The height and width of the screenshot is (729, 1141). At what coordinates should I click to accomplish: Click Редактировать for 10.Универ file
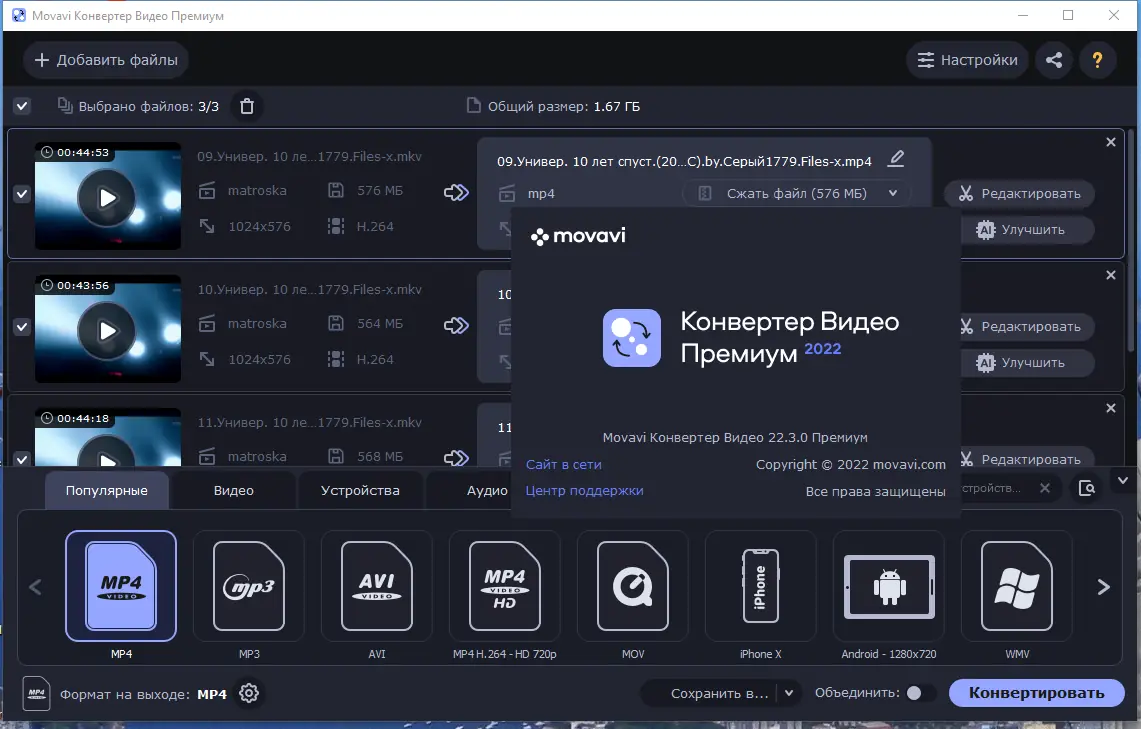coord(1026,327)
